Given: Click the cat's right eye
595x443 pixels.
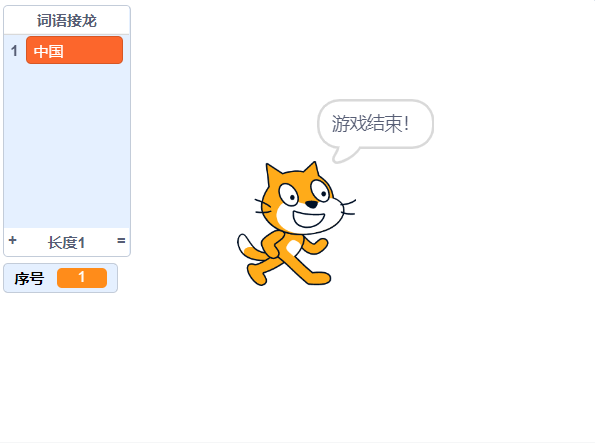Looking at the screenshot, I should click(x=321, y=191).
